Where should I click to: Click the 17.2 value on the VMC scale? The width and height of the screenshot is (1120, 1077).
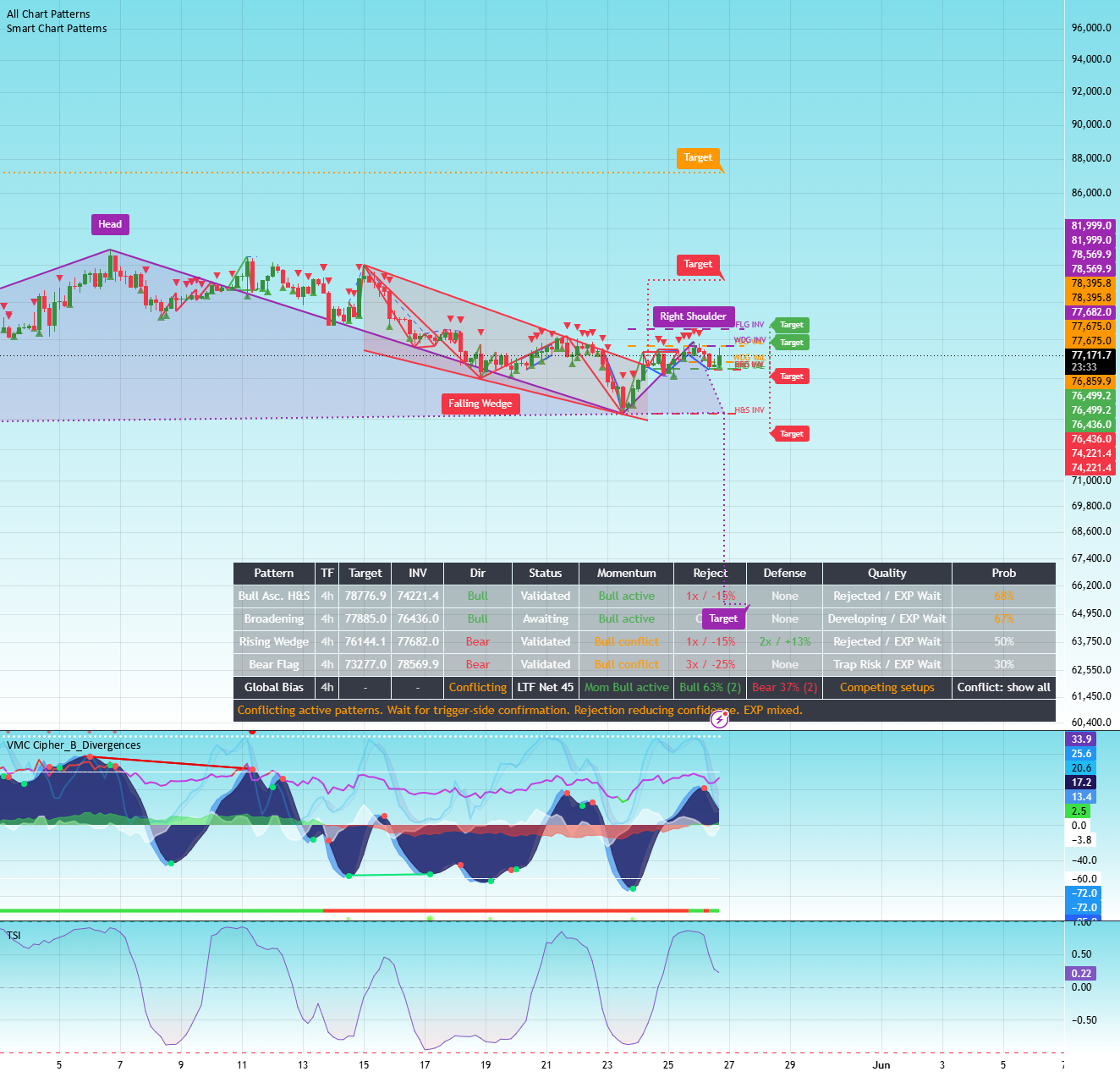[x=1081, y=783]
